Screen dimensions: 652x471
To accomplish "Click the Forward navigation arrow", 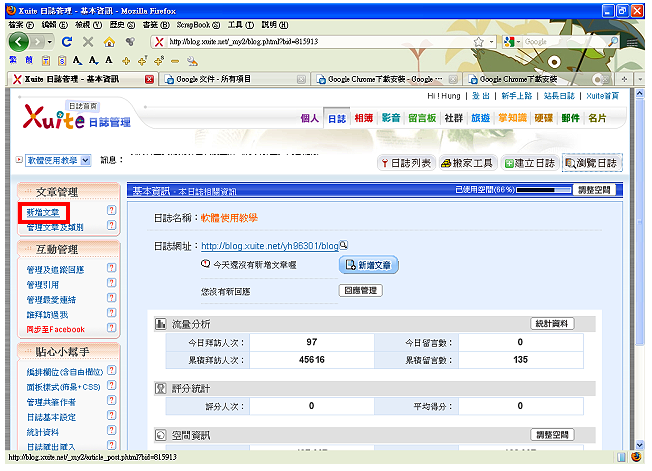I will tap(37, 42).
